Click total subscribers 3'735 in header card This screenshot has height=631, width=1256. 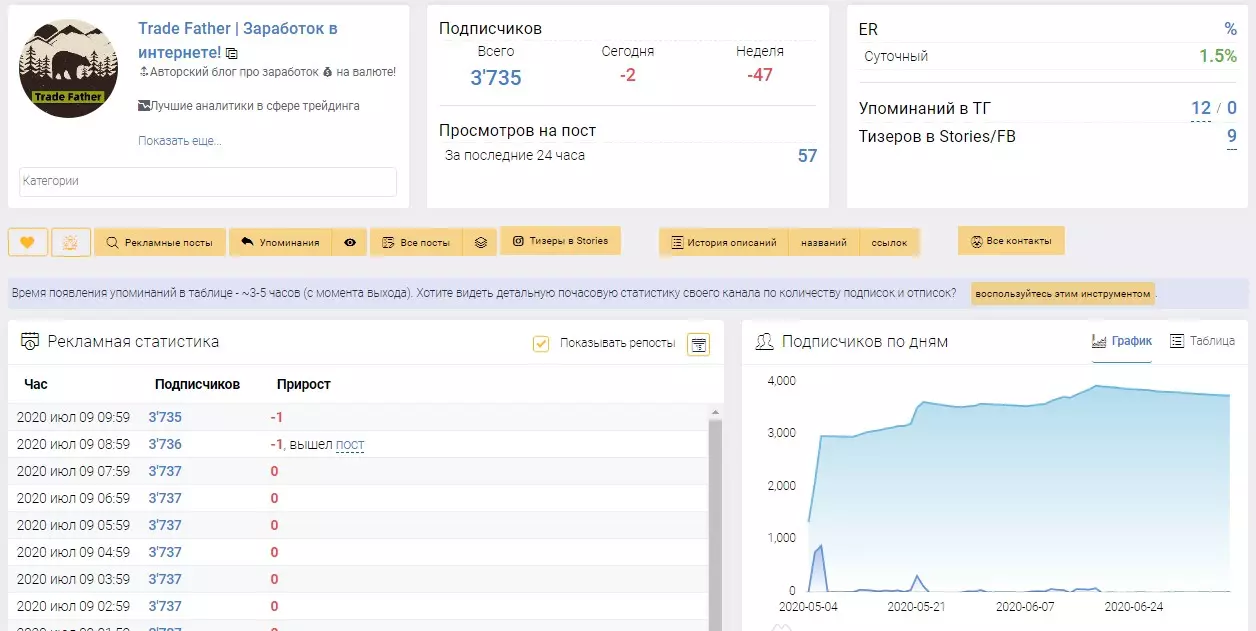point(496,77)
